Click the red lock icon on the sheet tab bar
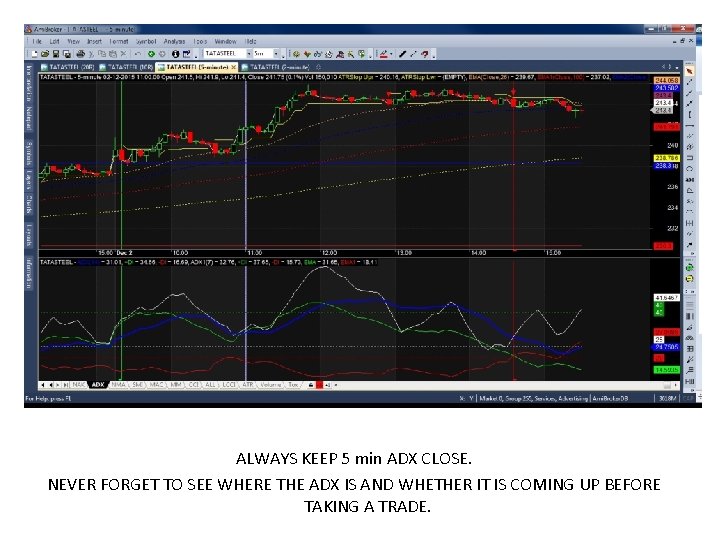720x540 pixels. [x=320, y=385]
